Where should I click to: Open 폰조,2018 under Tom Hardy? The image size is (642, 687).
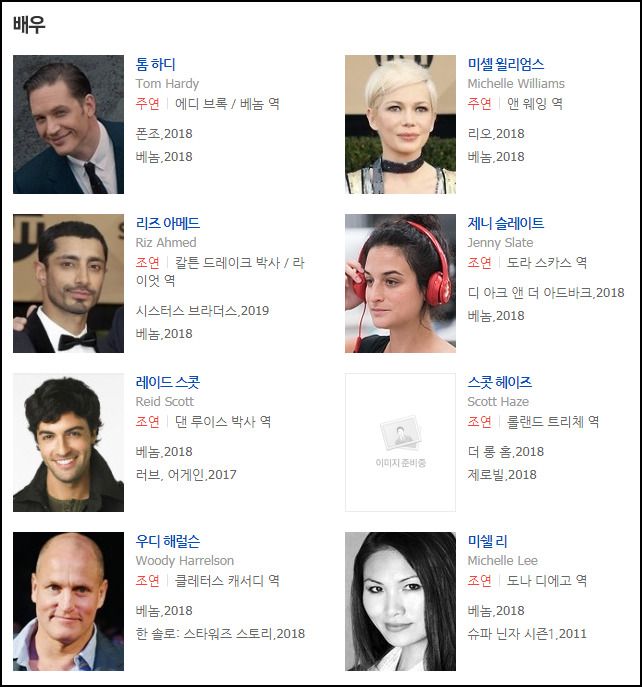click(164, 134)
